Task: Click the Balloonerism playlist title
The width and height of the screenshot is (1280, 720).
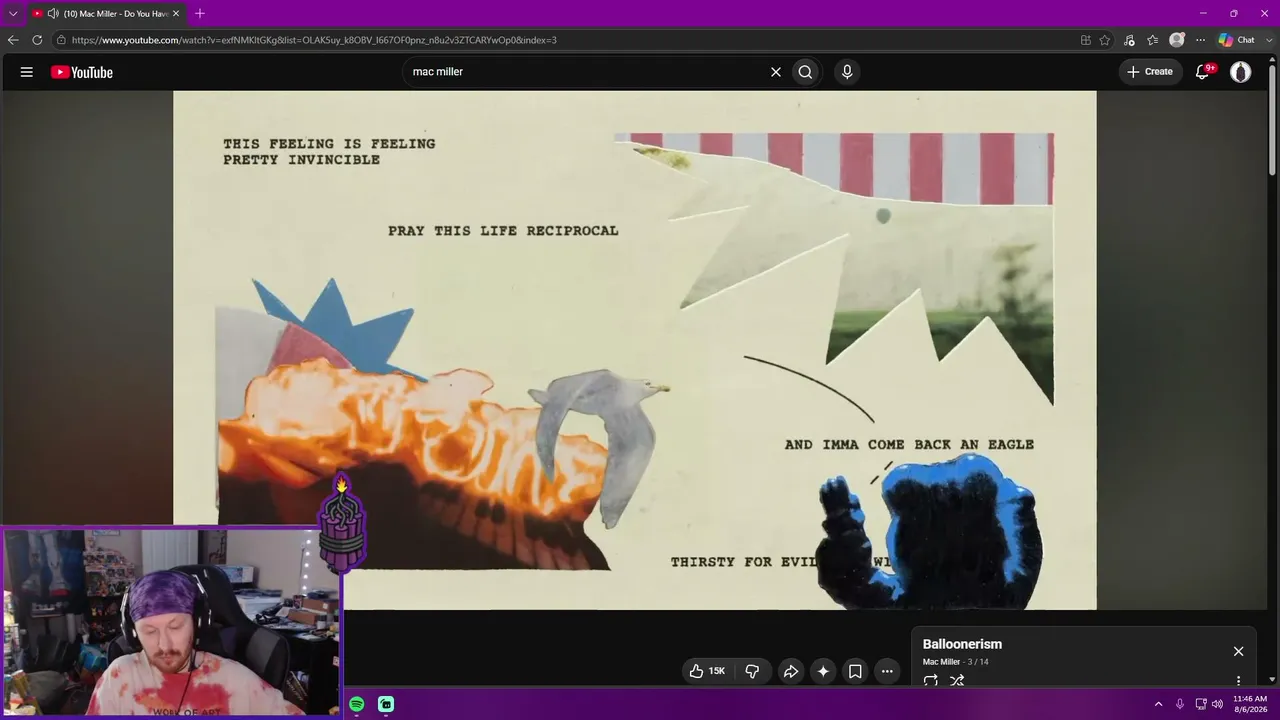Action: point(962,644)
